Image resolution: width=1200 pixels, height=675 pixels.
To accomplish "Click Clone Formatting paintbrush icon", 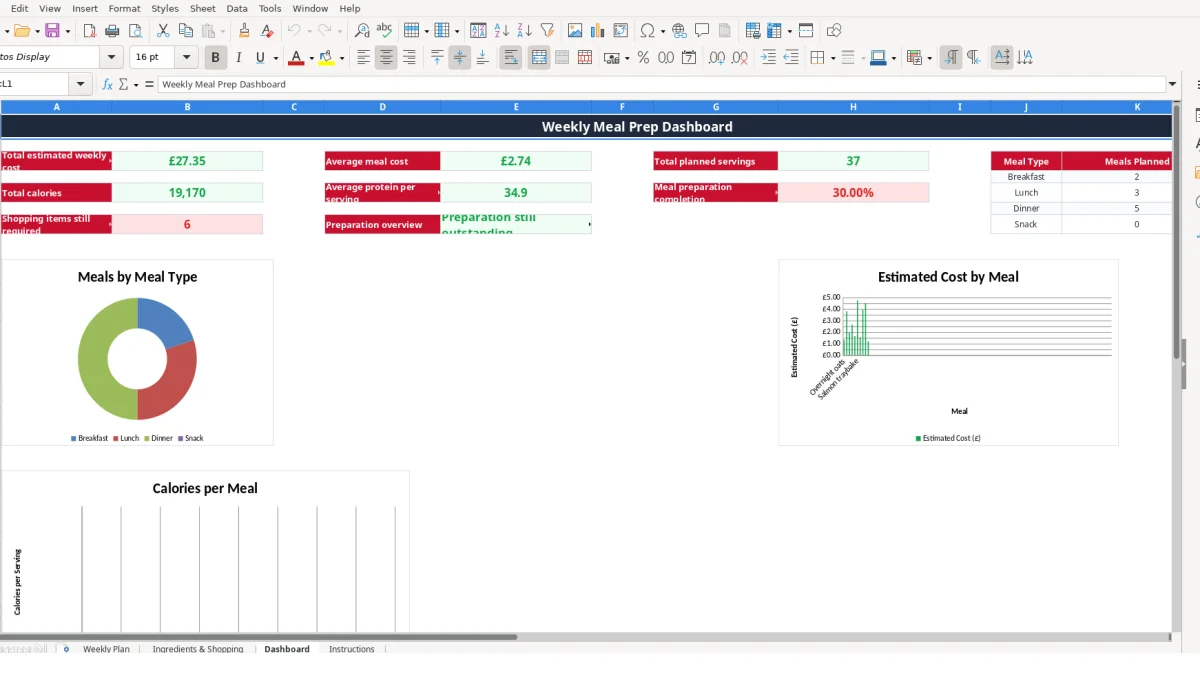I will pyautogui.click(x=244, y=31).
